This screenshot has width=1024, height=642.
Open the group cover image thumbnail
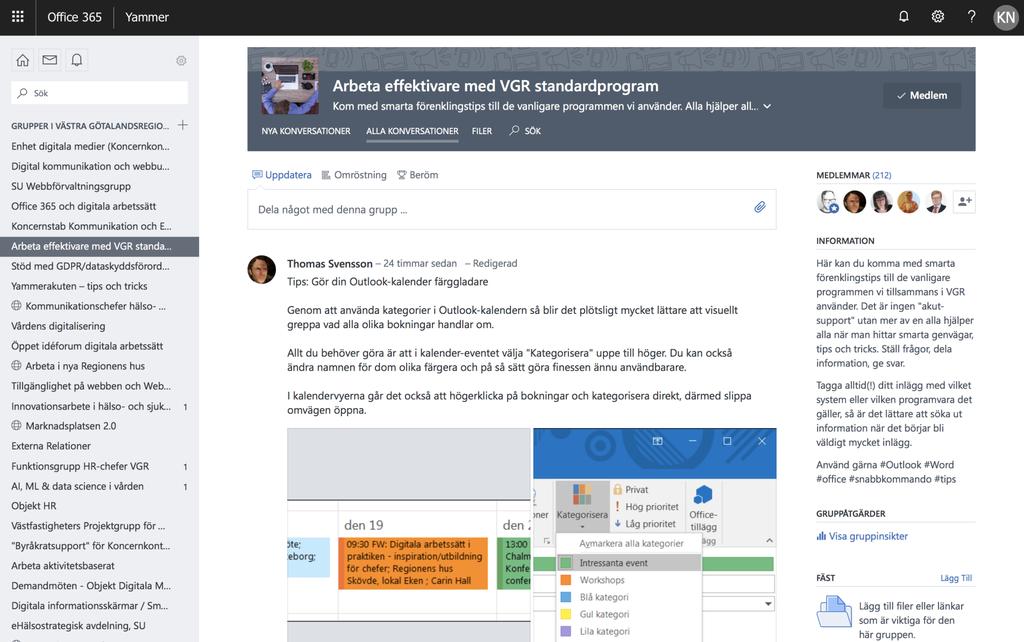point(290,86)
